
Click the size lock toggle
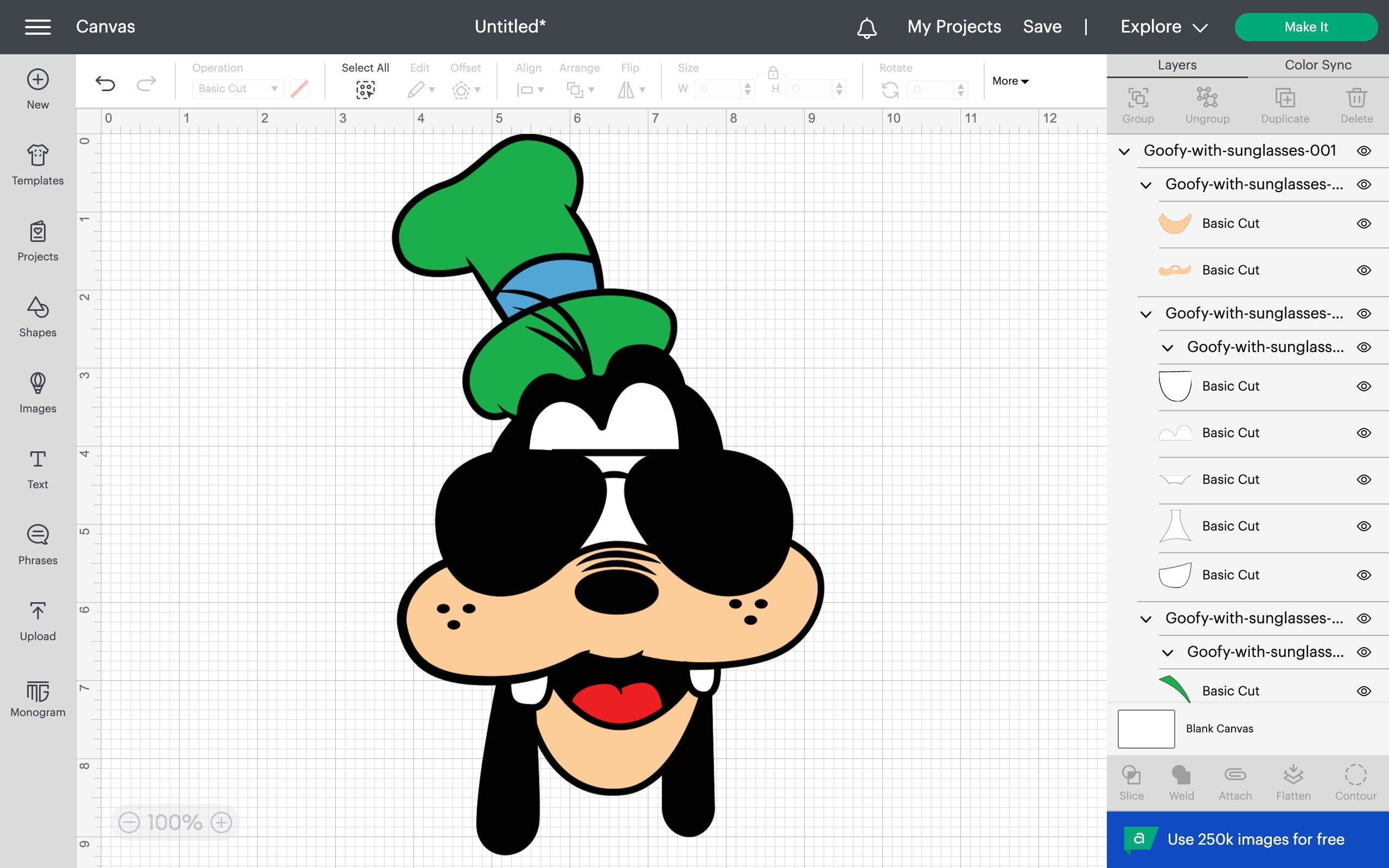click(773, 73)
